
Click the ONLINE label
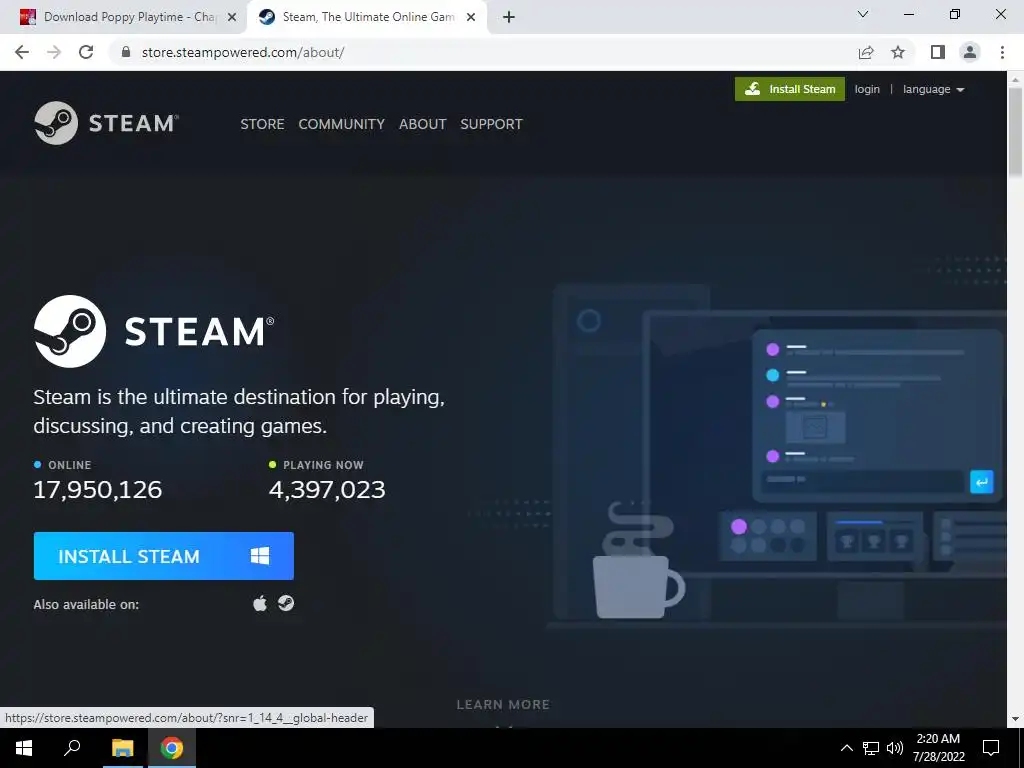[x=70, y=465]
